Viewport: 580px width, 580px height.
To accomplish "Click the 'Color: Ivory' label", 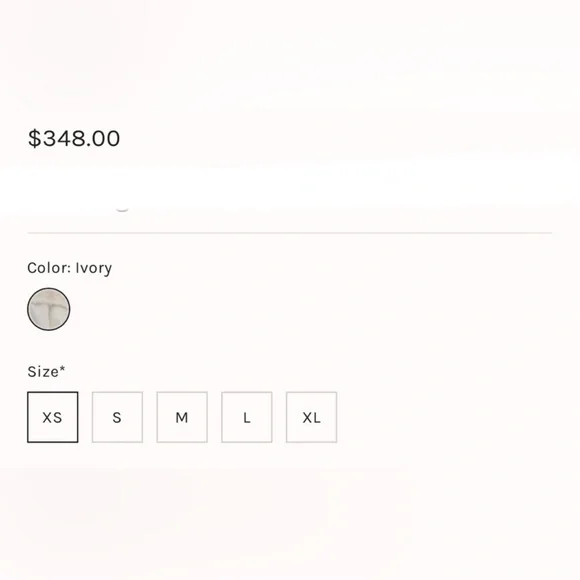I will tap(70, 268).
